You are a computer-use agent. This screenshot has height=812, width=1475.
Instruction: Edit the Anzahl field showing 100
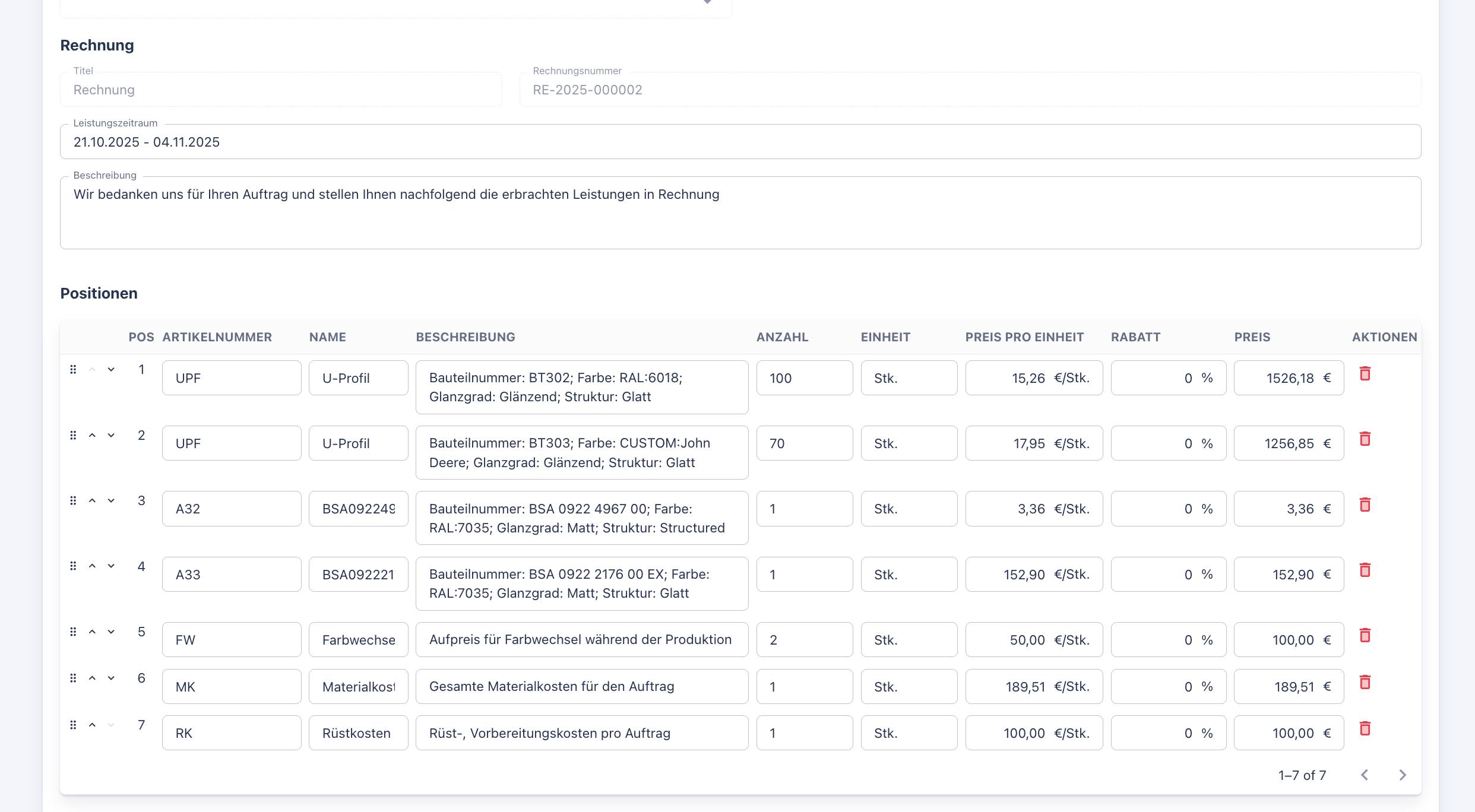[x=804, y=378]
